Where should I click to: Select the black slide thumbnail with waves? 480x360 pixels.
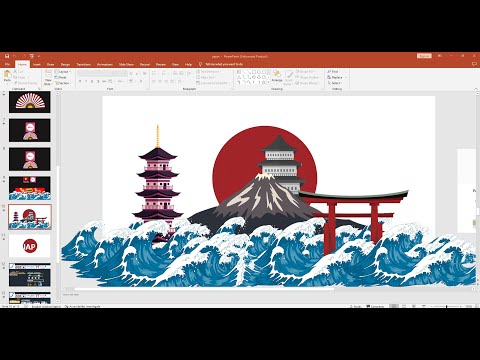pos(30,188)
